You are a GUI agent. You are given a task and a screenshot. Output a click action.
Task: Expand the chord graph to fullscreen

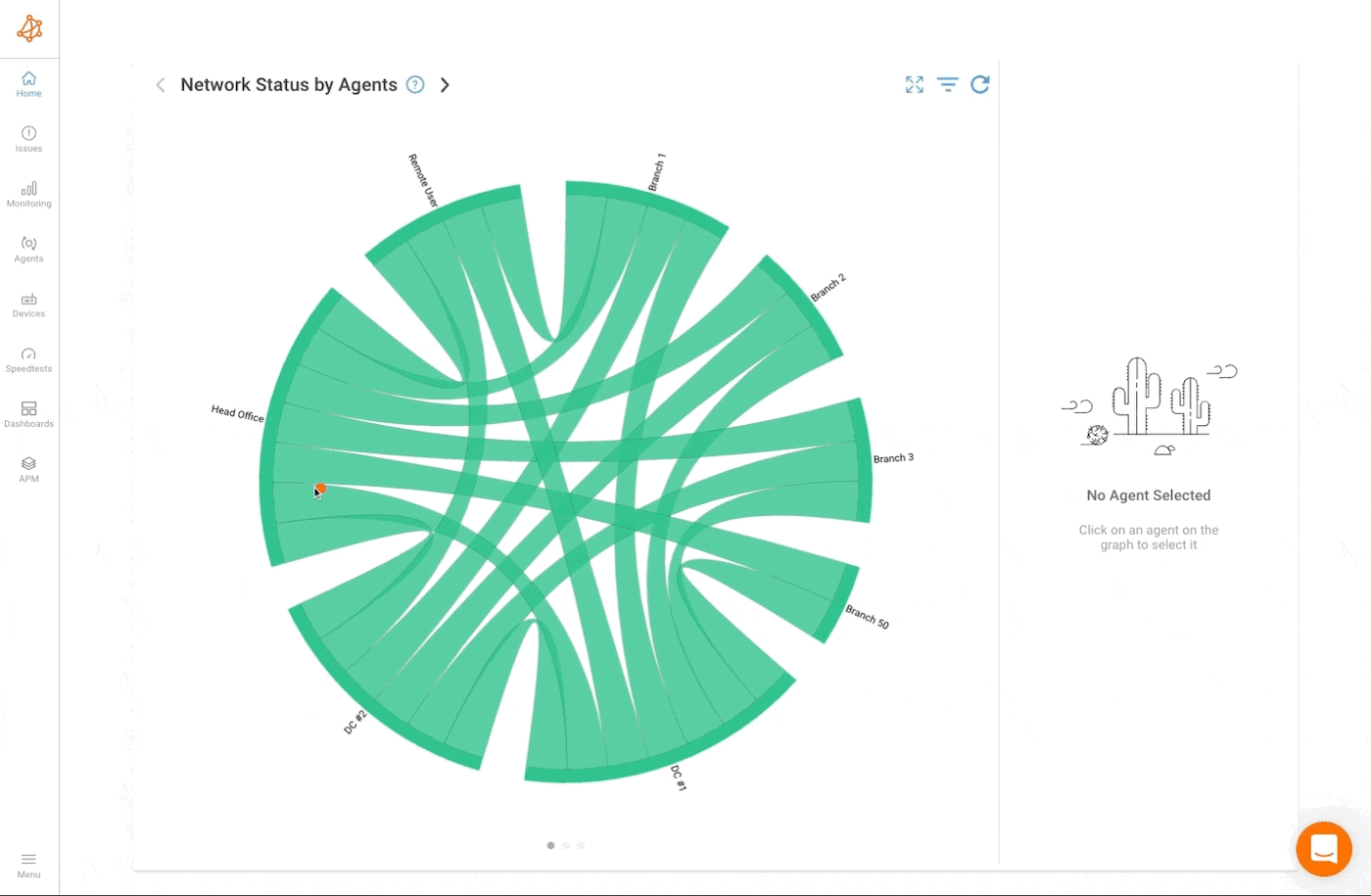914,84
